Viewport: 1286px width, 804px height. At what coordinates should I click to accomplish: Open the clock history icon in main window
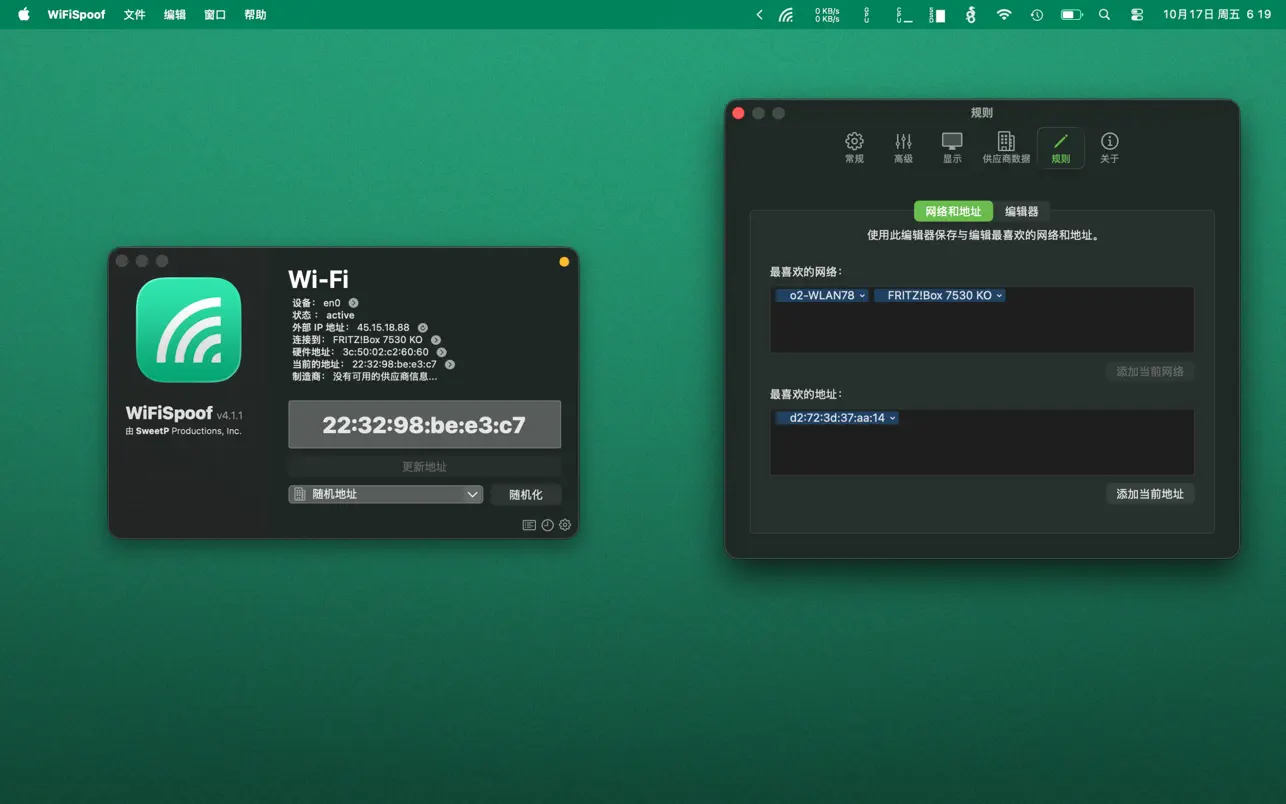[547, 525]
